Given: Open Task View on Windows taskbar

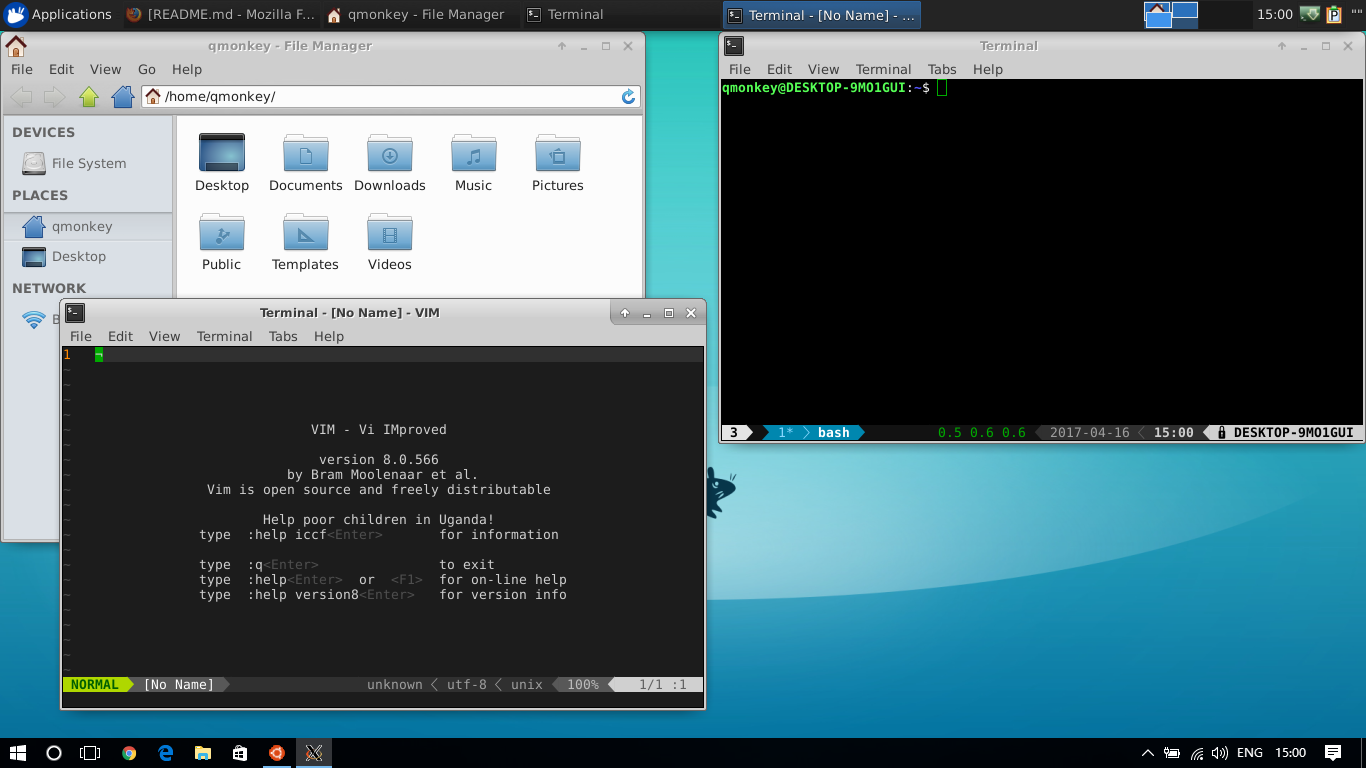Looking at the screenshot, I should tap(90, 753).
